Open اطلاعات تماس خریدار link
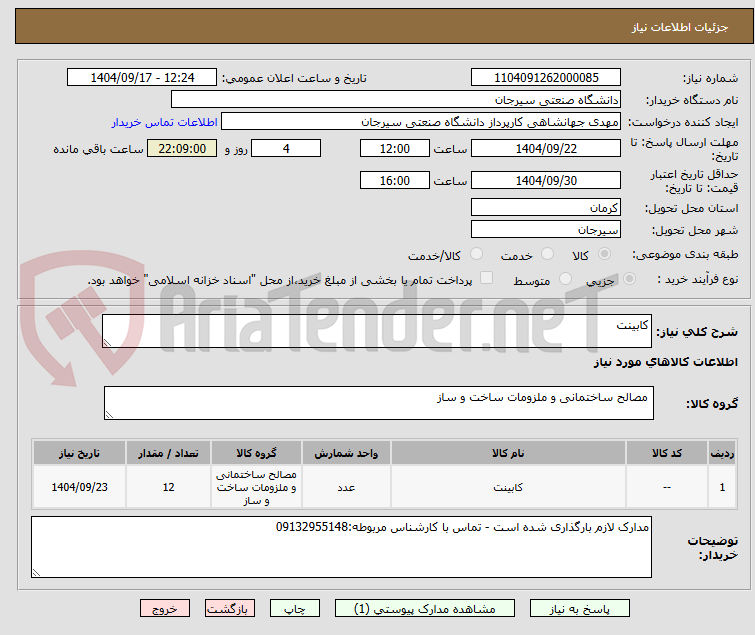 (x=165, y=122)
